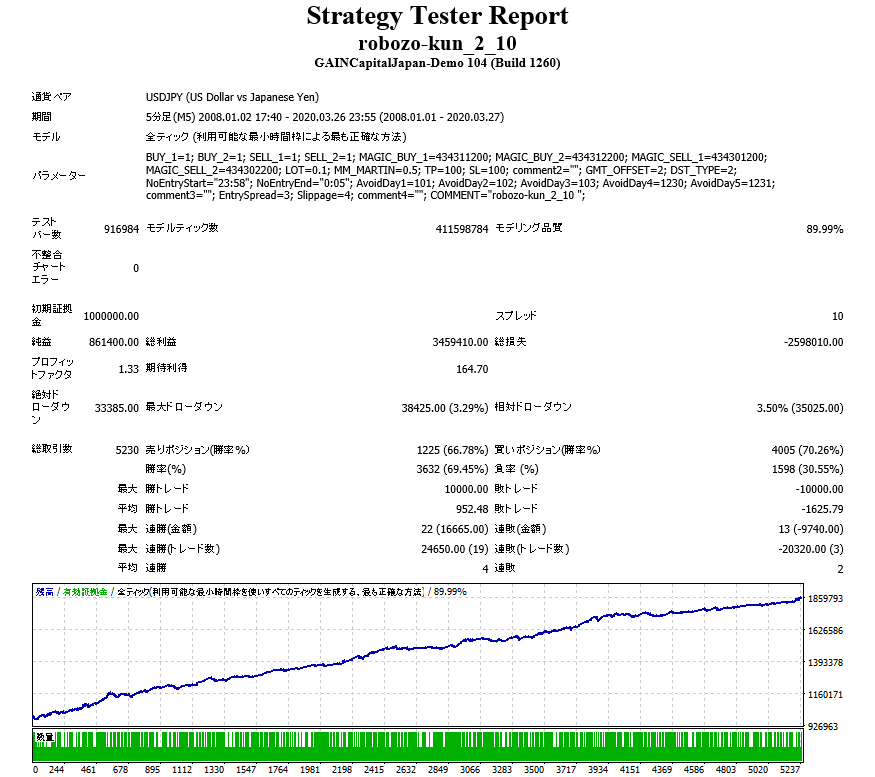Select spread value 10
Image resolution: width=875 pixels, height=777 pixels.
click(837, 316)
